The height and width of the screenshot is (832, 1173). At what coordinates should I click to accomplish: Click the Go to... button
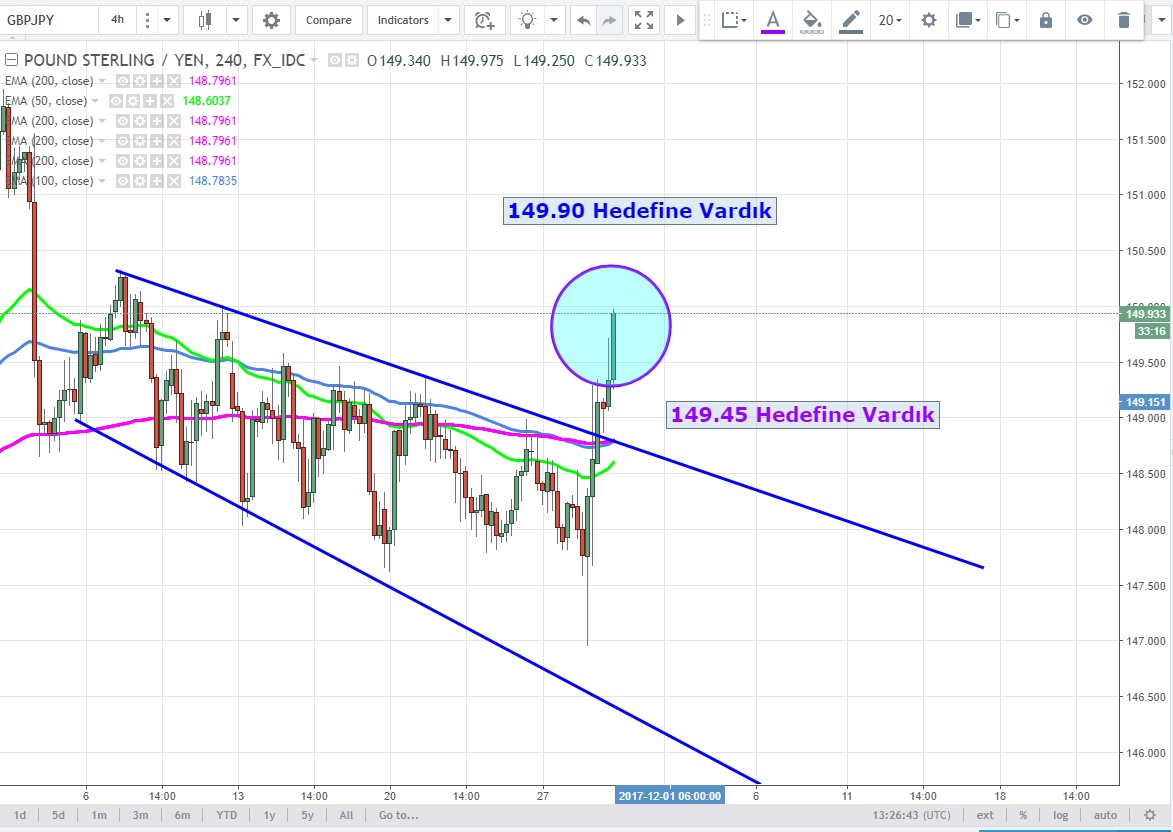[x=397, y=815]
